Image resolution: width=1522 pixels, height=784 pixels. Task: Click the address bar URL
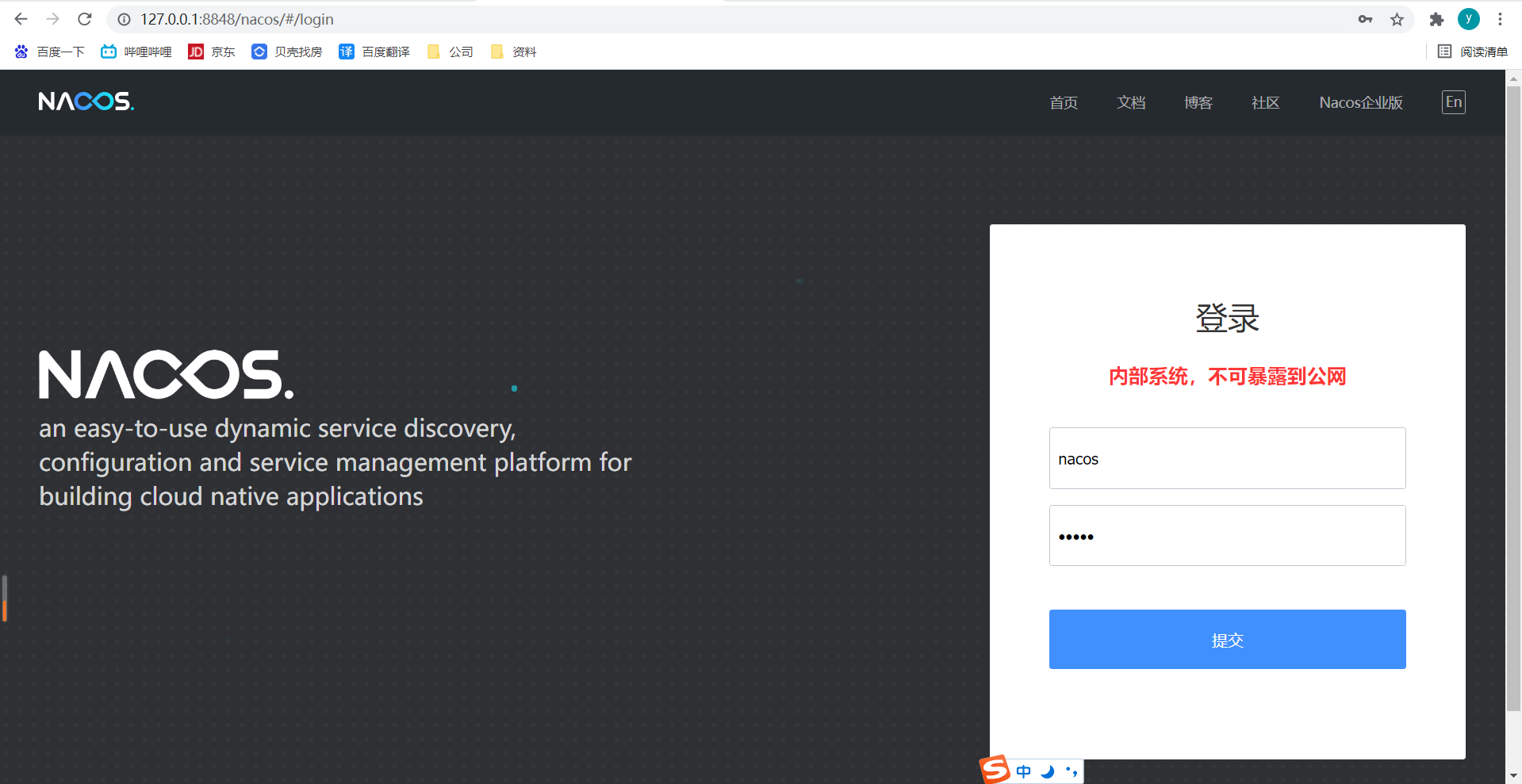point(237,19)
